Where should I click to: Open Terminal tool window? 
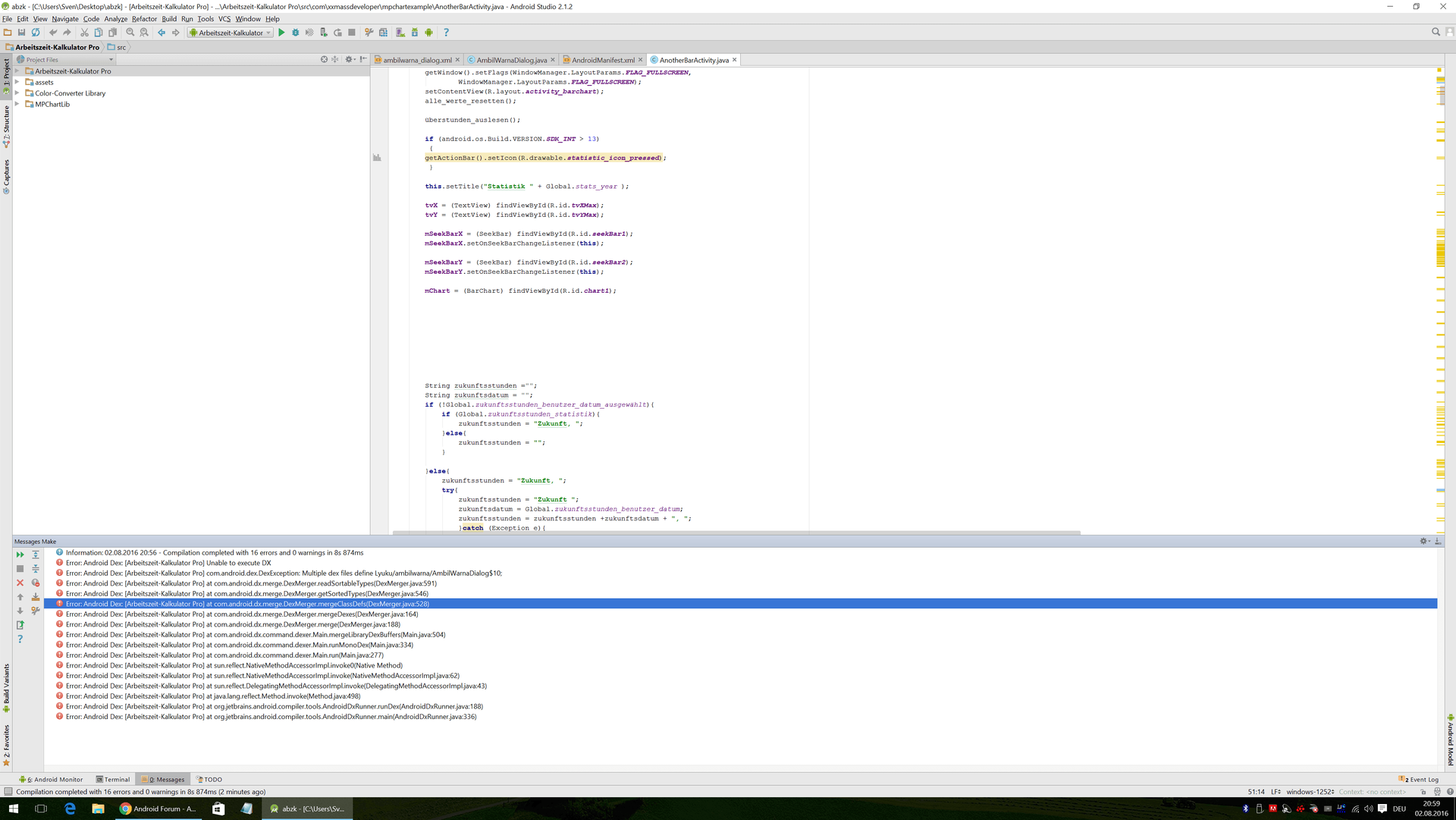[113, 780]
